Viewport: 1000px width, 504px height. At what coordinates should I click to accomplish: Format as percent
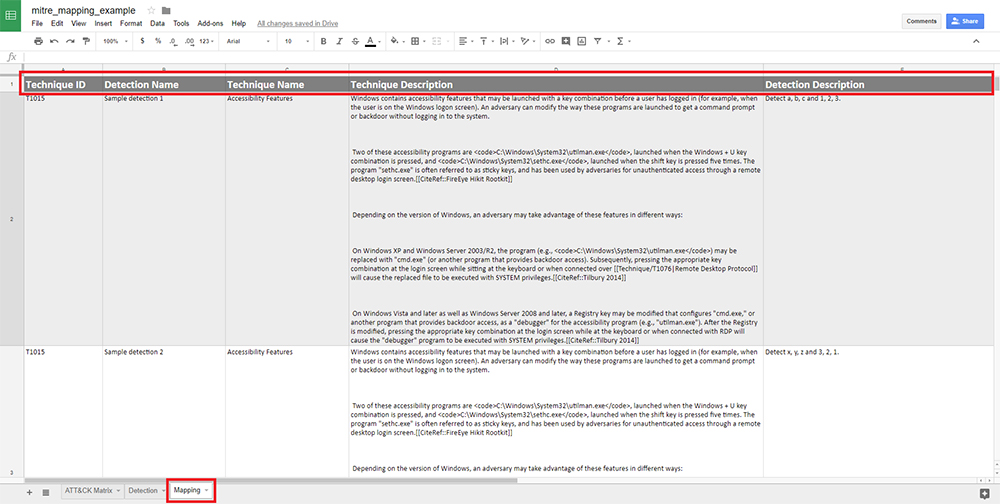[158, 41]
